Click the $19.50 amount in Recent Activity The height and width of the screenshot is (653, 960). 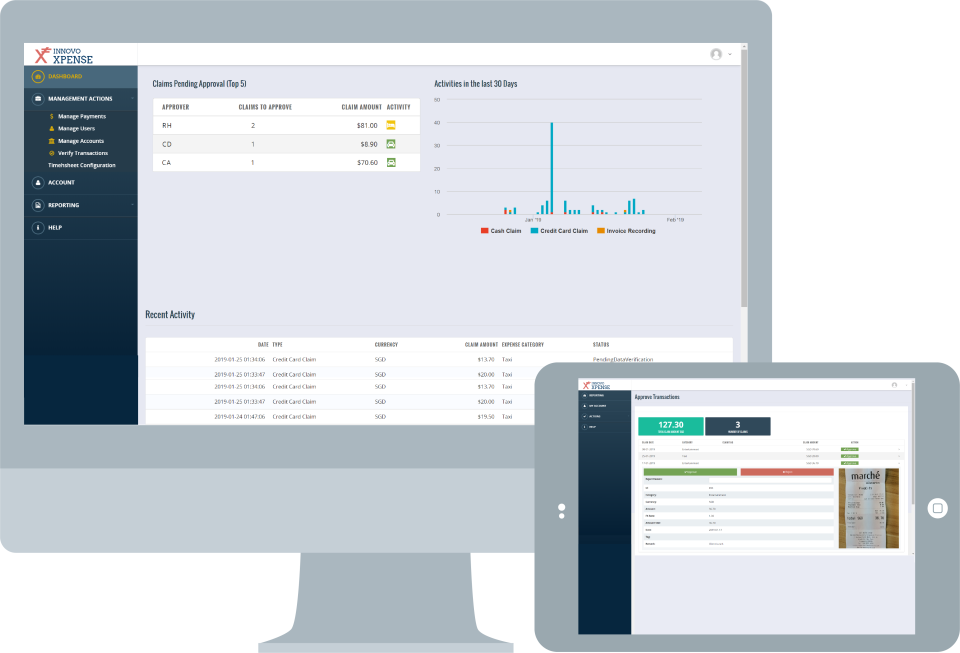pos(486,417)
